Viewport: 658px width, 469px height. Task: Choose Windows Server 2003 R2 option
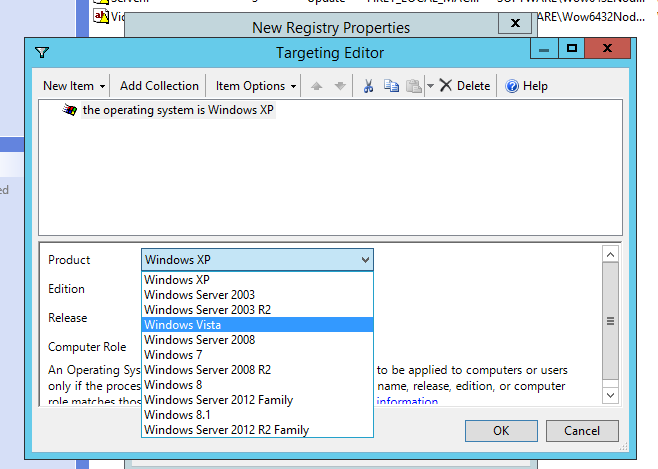pos(257,310)
